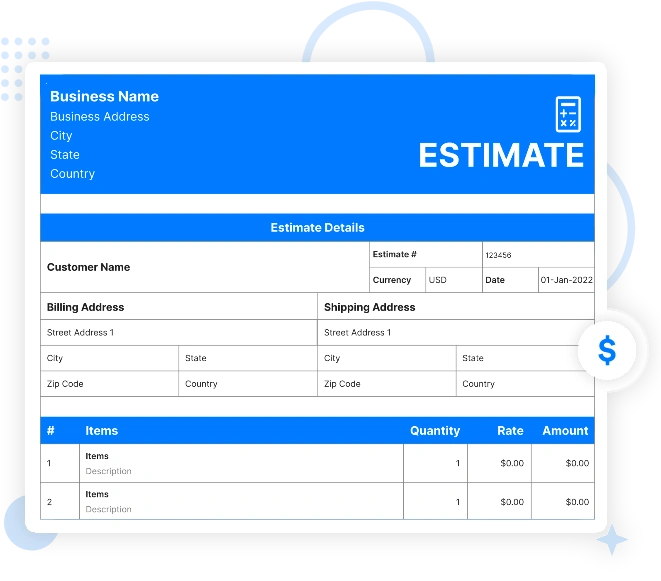This screenshot has height=581, width=661.
Task: Click the Currency label cell
Action: [398, 280]
